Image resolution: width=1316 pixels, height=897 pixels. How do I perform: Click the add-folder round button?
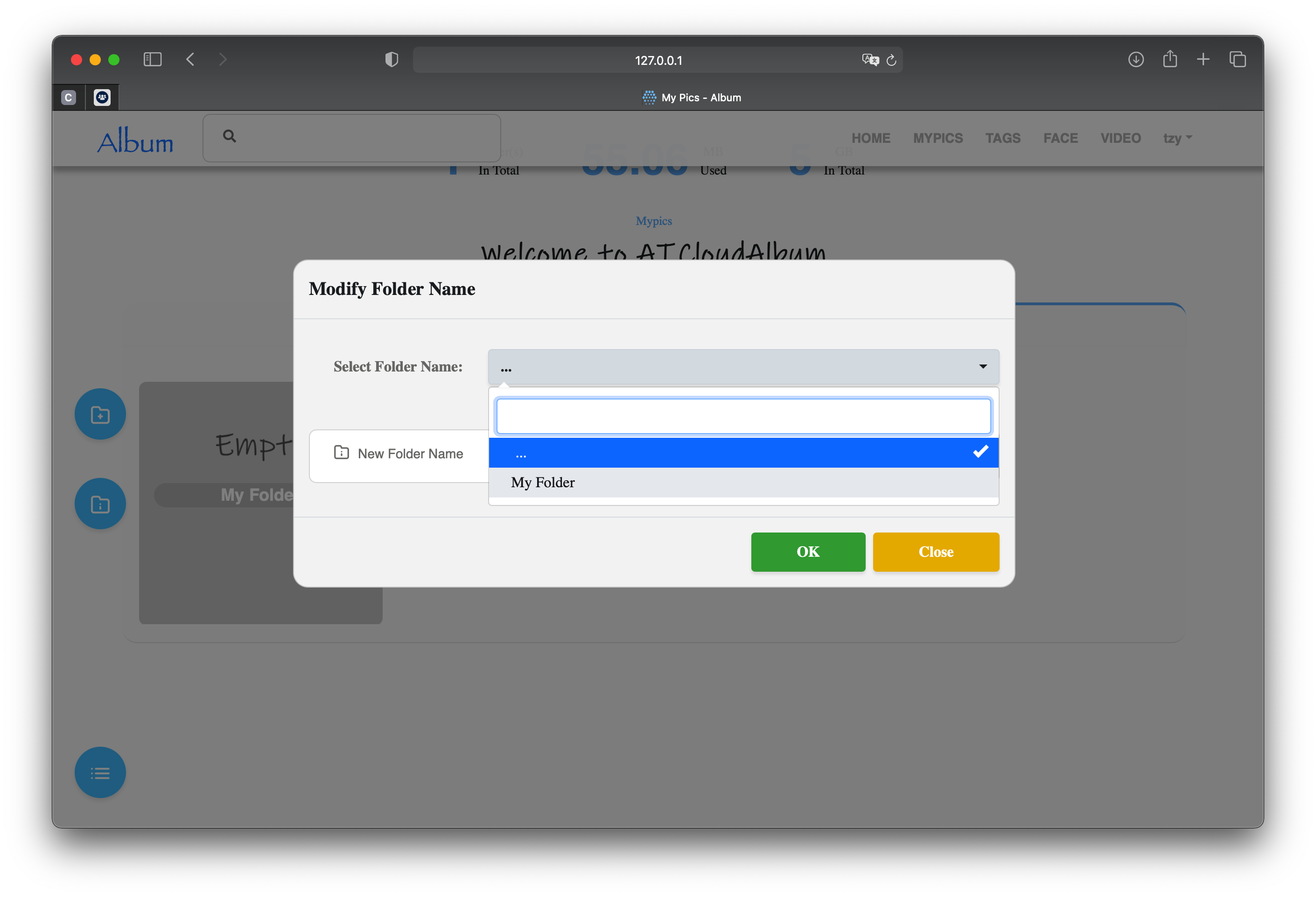click(x=100, y=414)
